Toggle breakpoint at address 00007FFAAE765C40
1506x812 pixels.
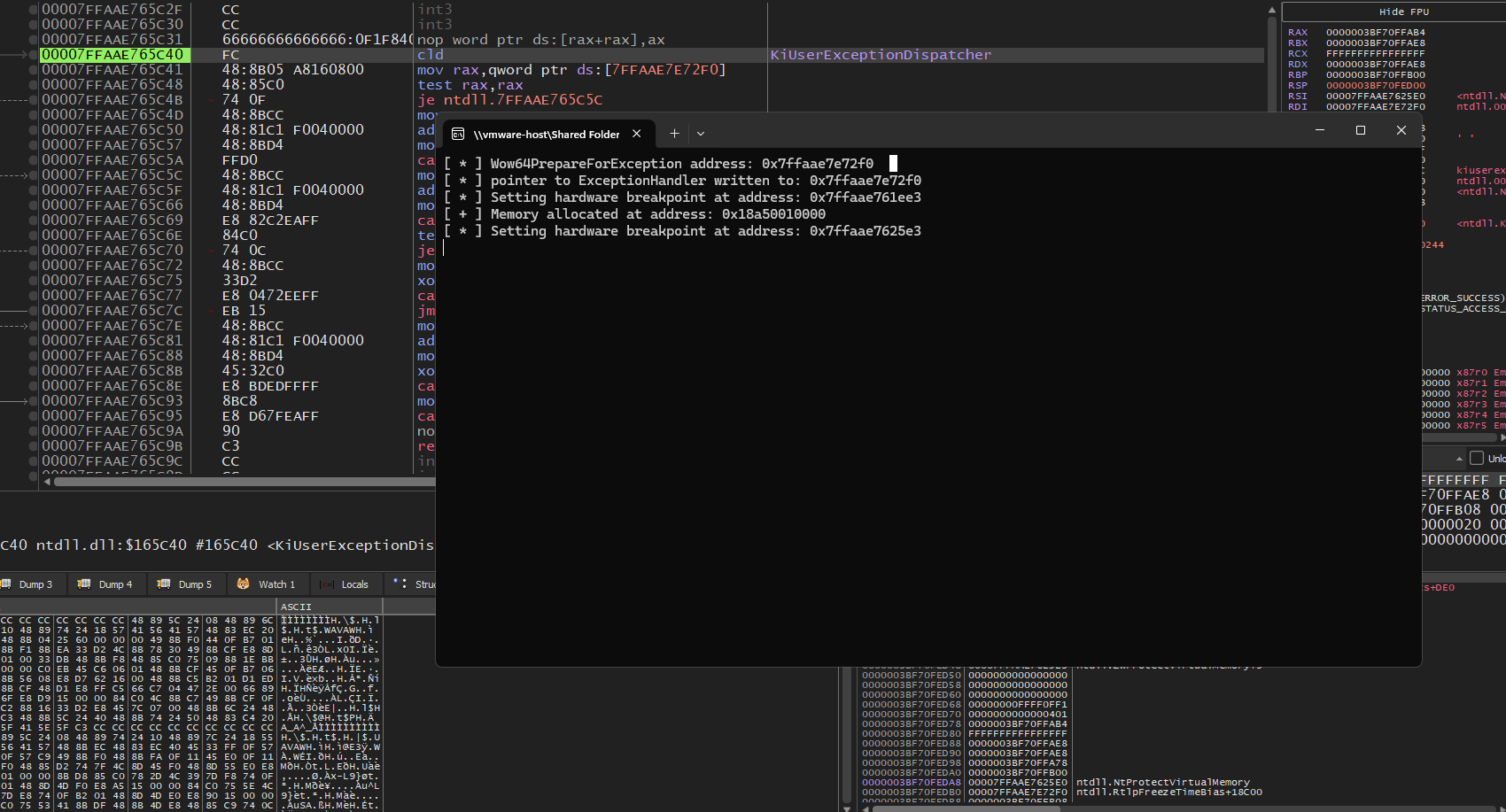coord(34,55)
